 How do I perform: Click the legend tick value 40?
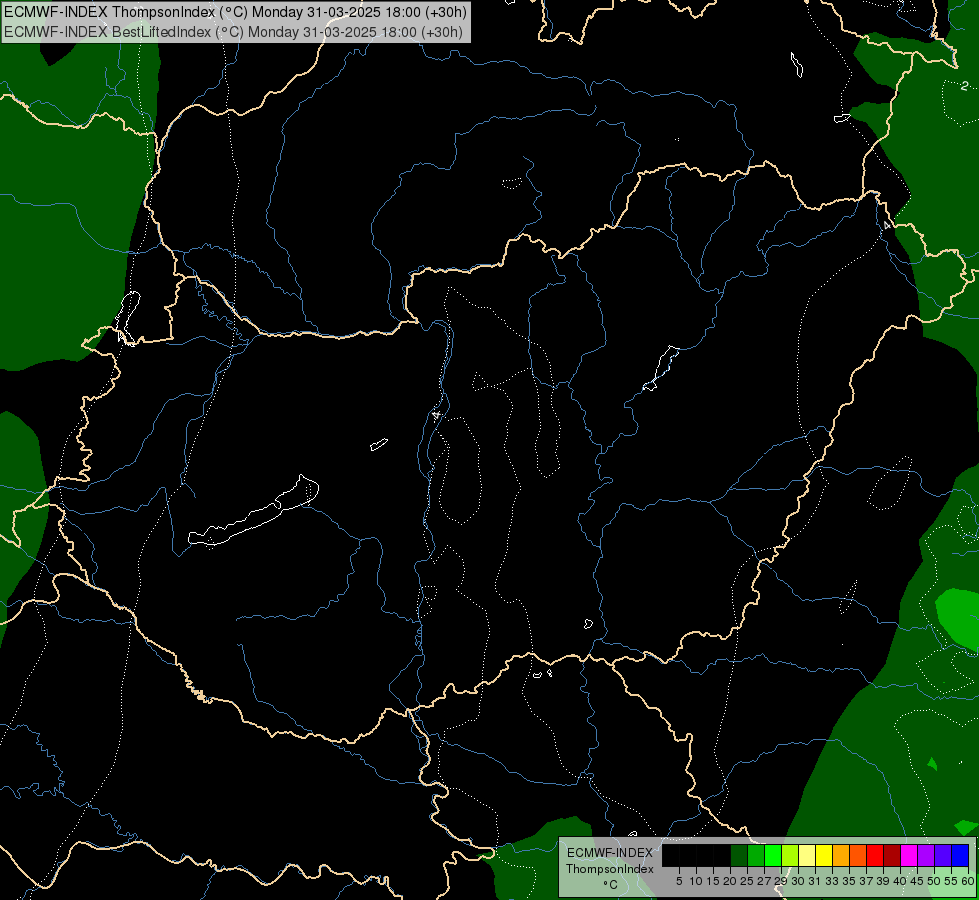[900, 881]
